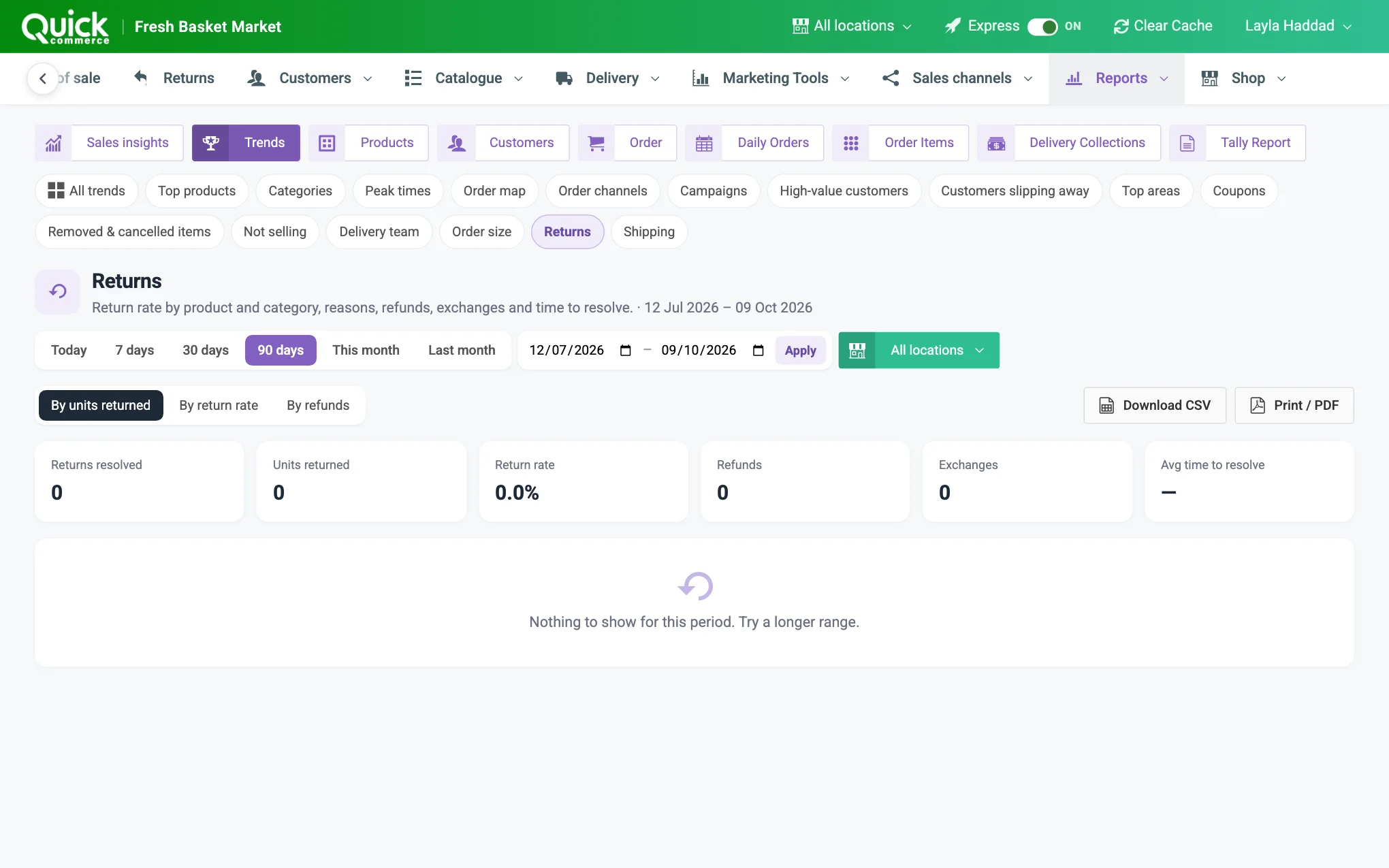Click Download CSV button
This screenshot has width=1389, height=868.
[1155, 406]
